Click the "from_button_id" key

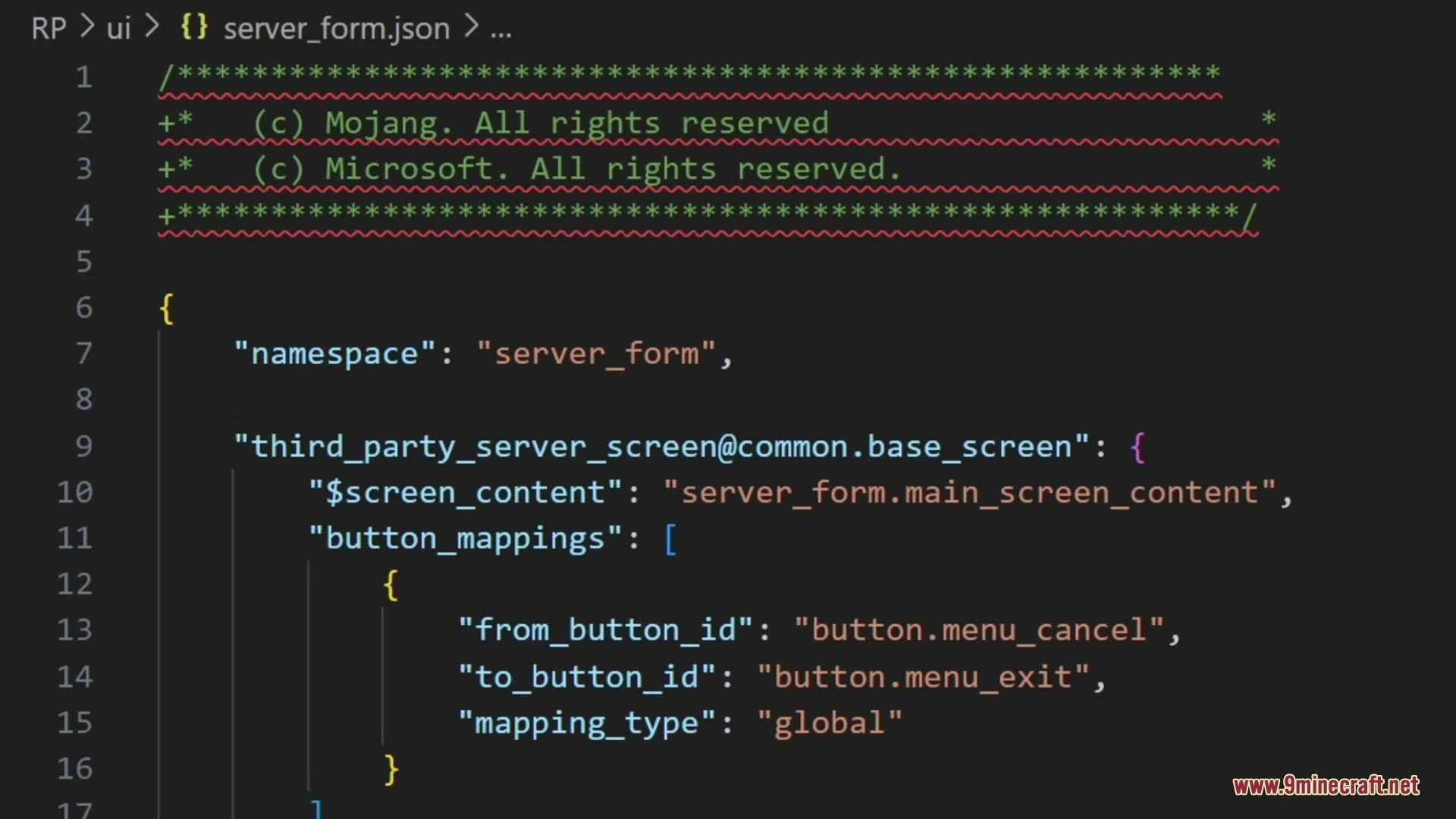[x=606, y=631]
